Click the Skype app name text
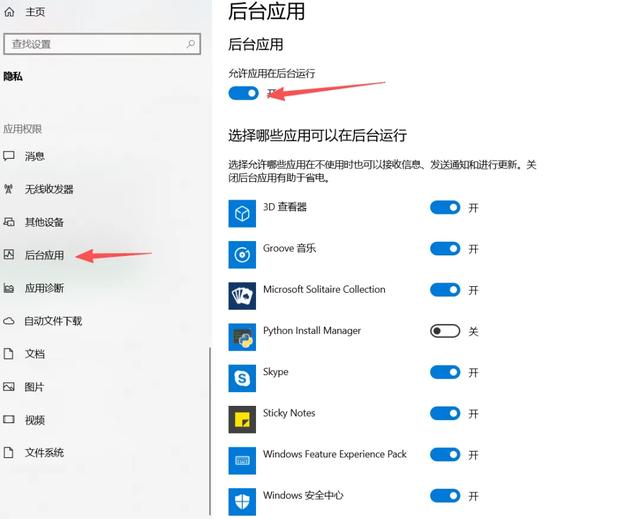The height and width of the screenshot is (519, 640). click(276, 372)
